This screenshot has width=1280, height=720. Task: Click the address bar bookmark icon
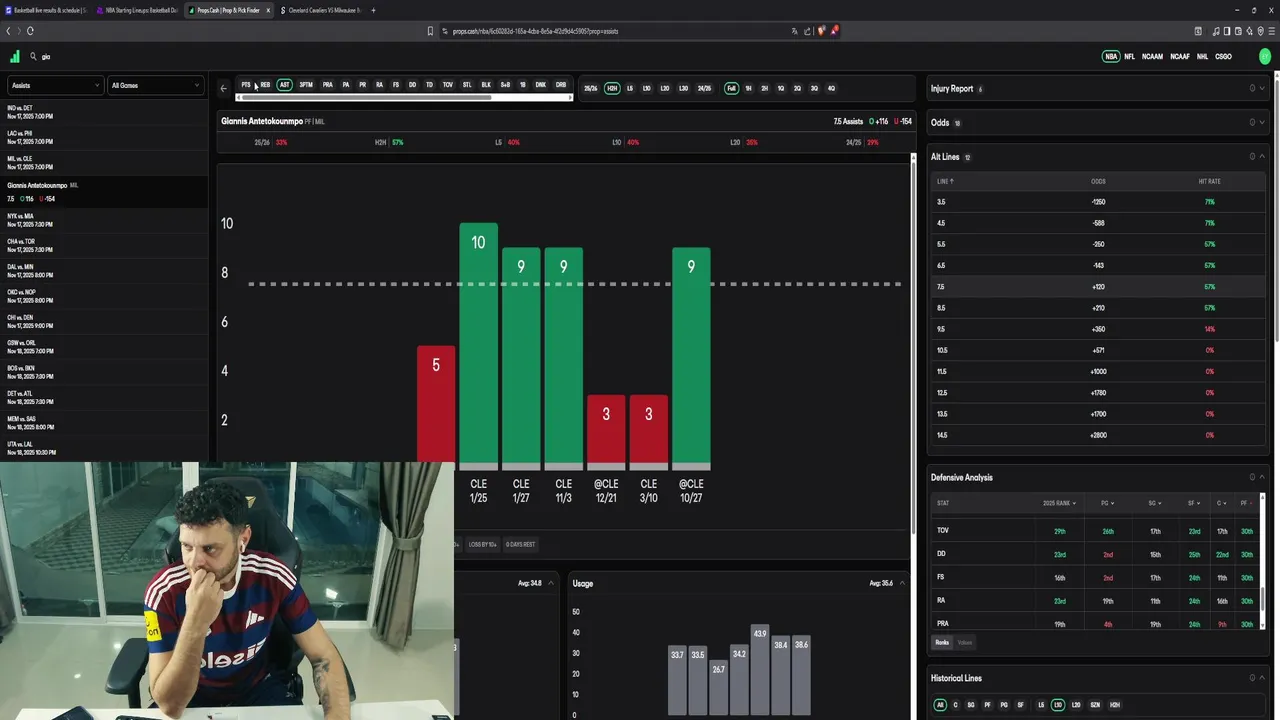pyautogui.click(x=431, y=31)
